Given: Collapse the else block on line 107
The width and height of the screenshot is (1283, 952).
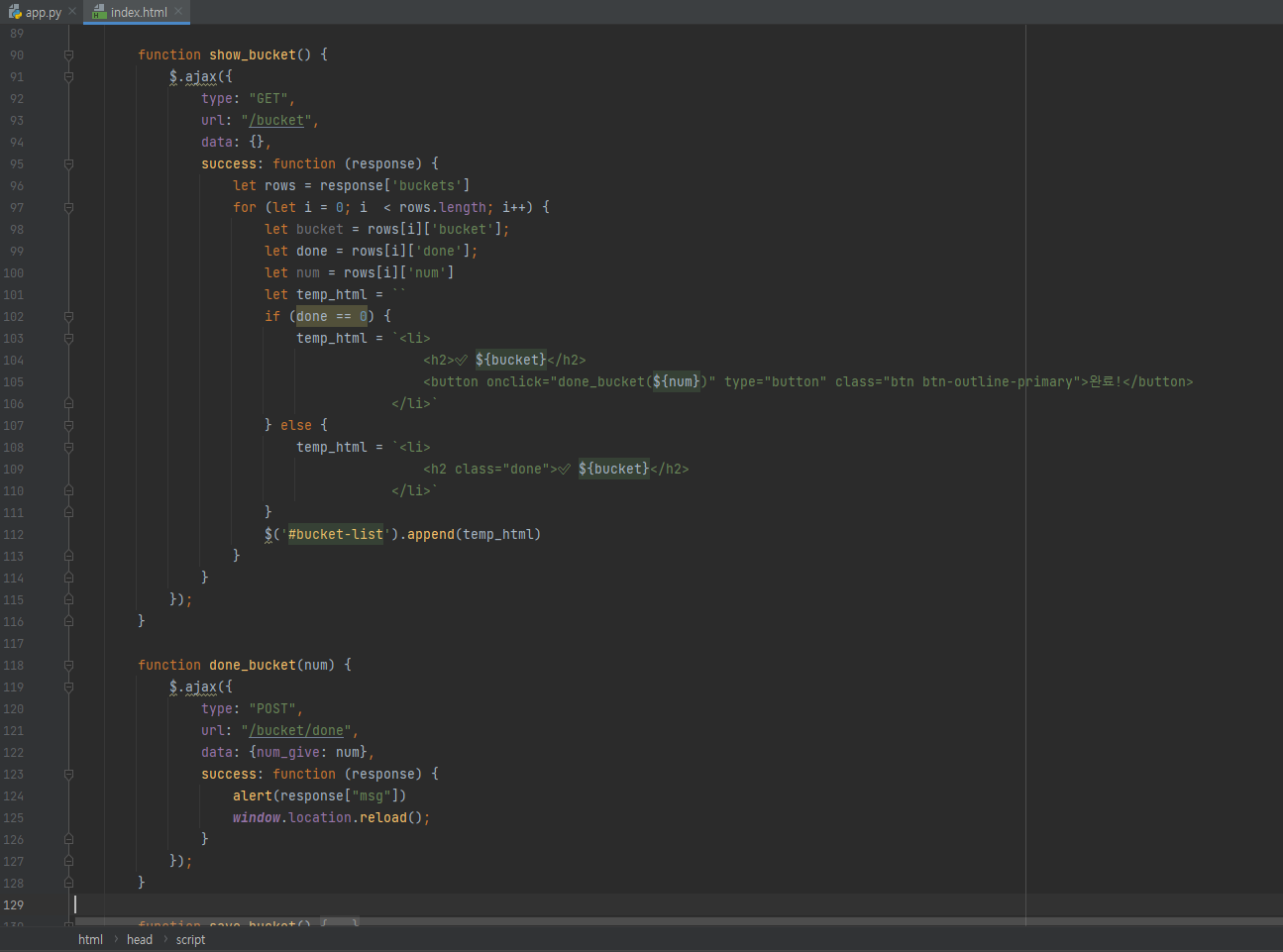Looking at the screenshot, I should click(x=68, y=425).
